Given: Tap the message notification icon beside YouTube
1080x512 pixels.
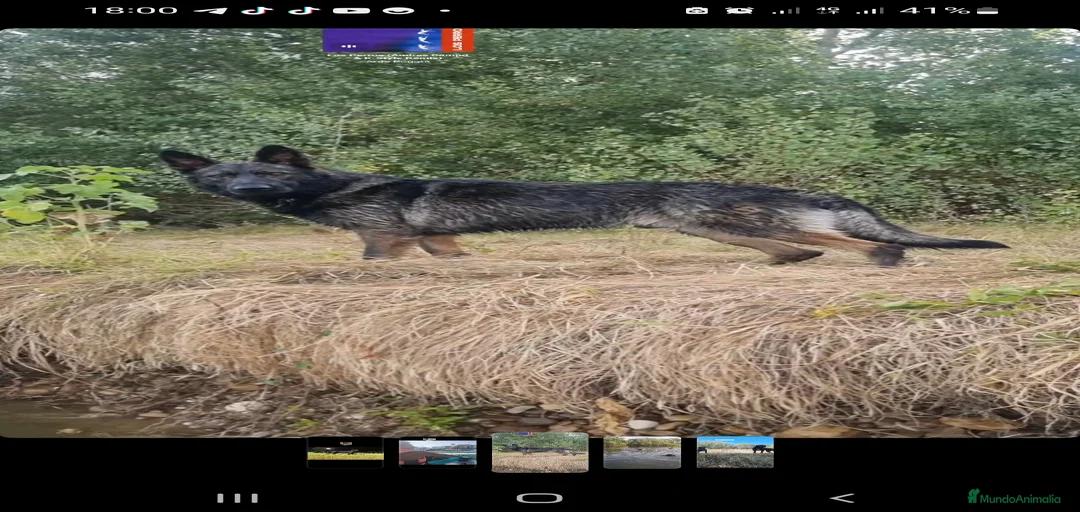Looking at the screenshot, I should (x=398, y=10).
